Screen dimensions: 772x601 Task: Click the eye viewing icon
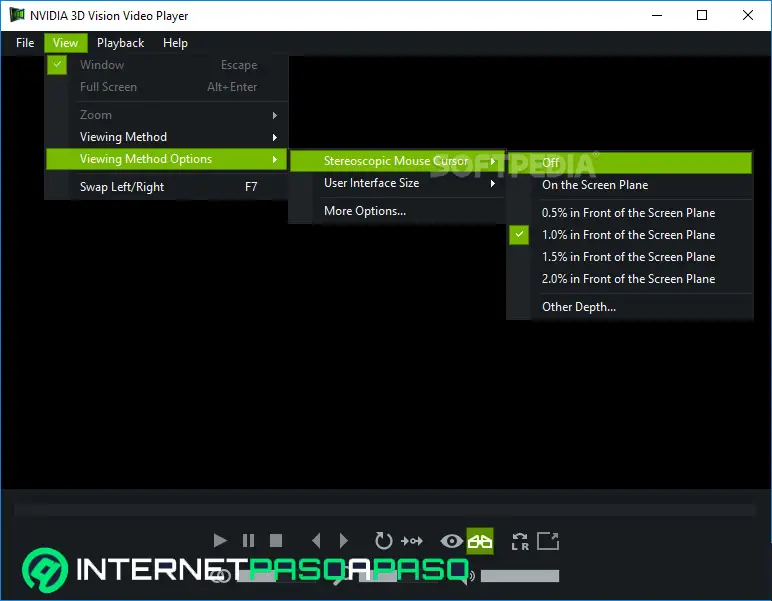point(451,541)
